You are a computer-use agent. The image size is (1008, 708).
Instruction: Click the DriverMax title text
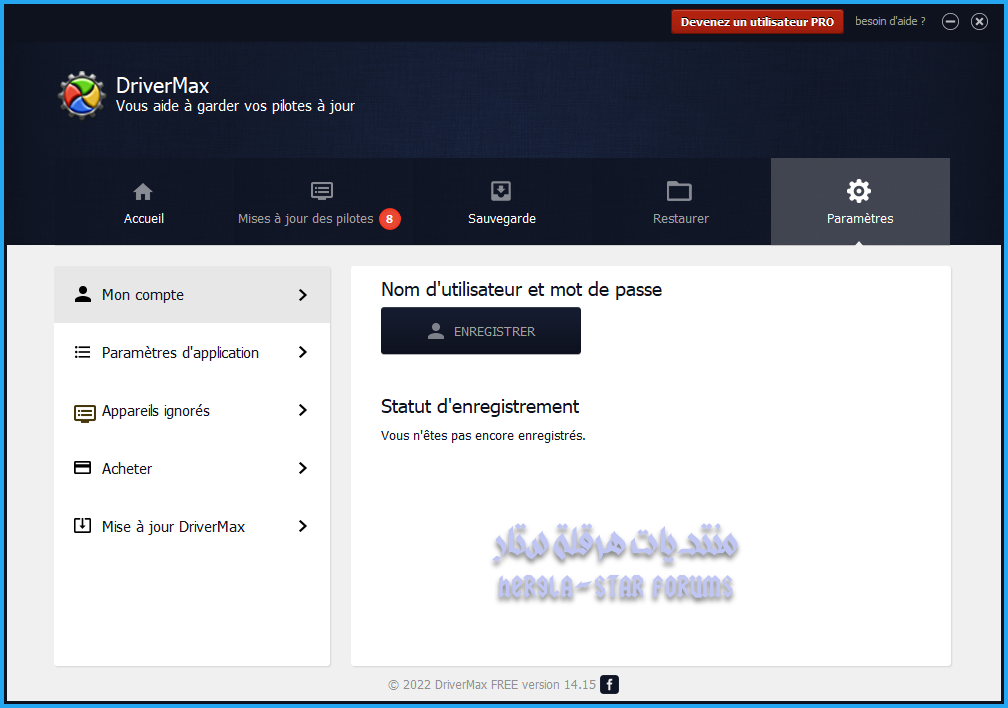pos(163,86)
